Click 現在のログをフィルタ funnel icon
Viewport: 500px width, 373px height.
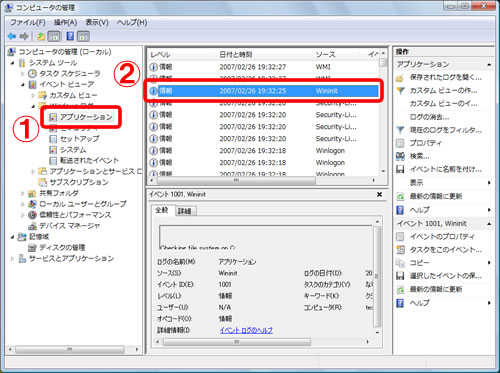coord(400,130)
